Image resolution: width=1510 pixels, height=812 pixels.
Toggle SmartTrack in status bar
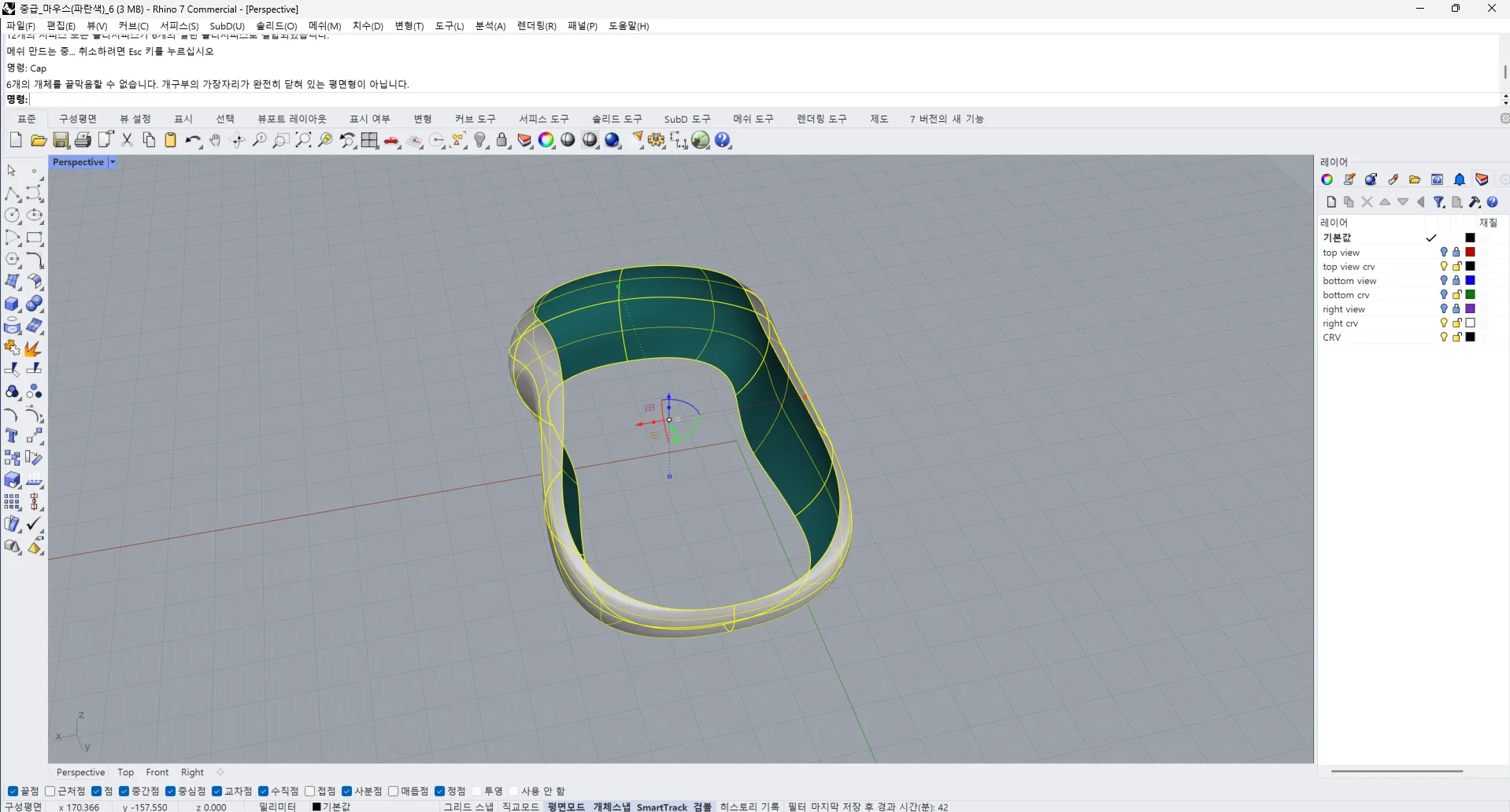coord(662,806)
